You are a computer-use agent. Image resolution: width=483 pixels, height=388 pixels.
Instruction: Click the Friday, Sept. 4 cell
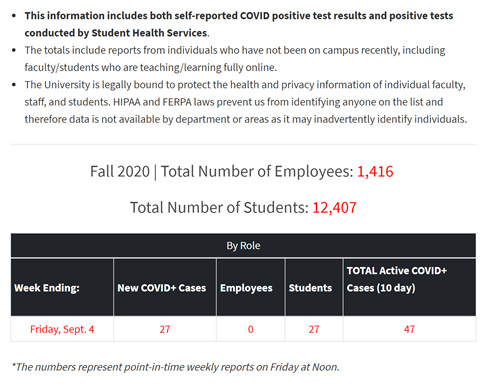[62, 329]
